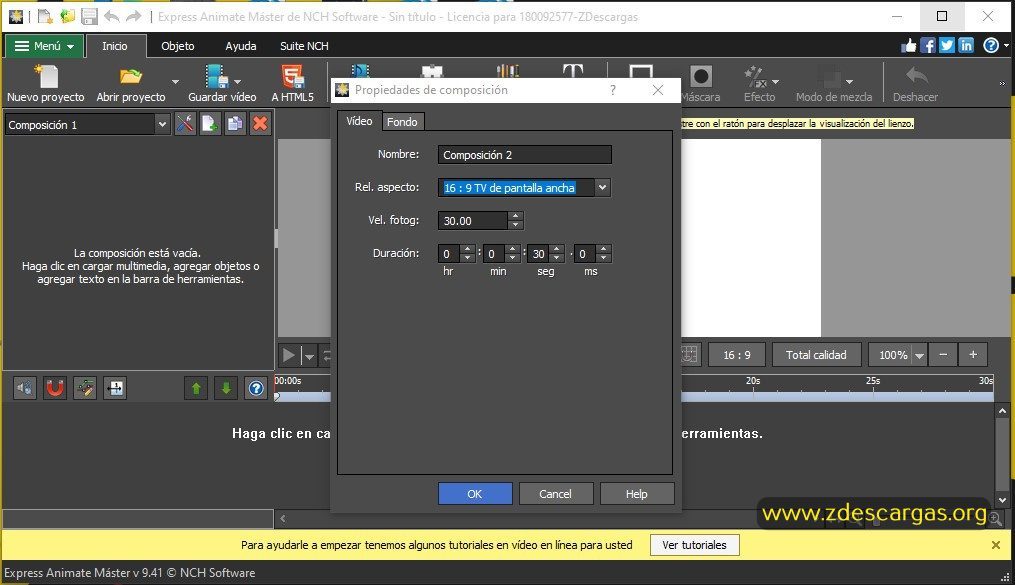Image resolution: width=1015 pixels, height=585 pixels.
Task: Share via the Twitter icon
Action: point(947,45)
